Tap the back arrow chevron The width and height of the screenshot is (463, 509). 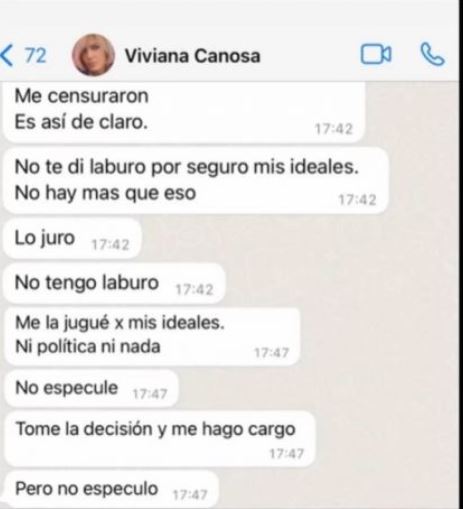point(7,56)
